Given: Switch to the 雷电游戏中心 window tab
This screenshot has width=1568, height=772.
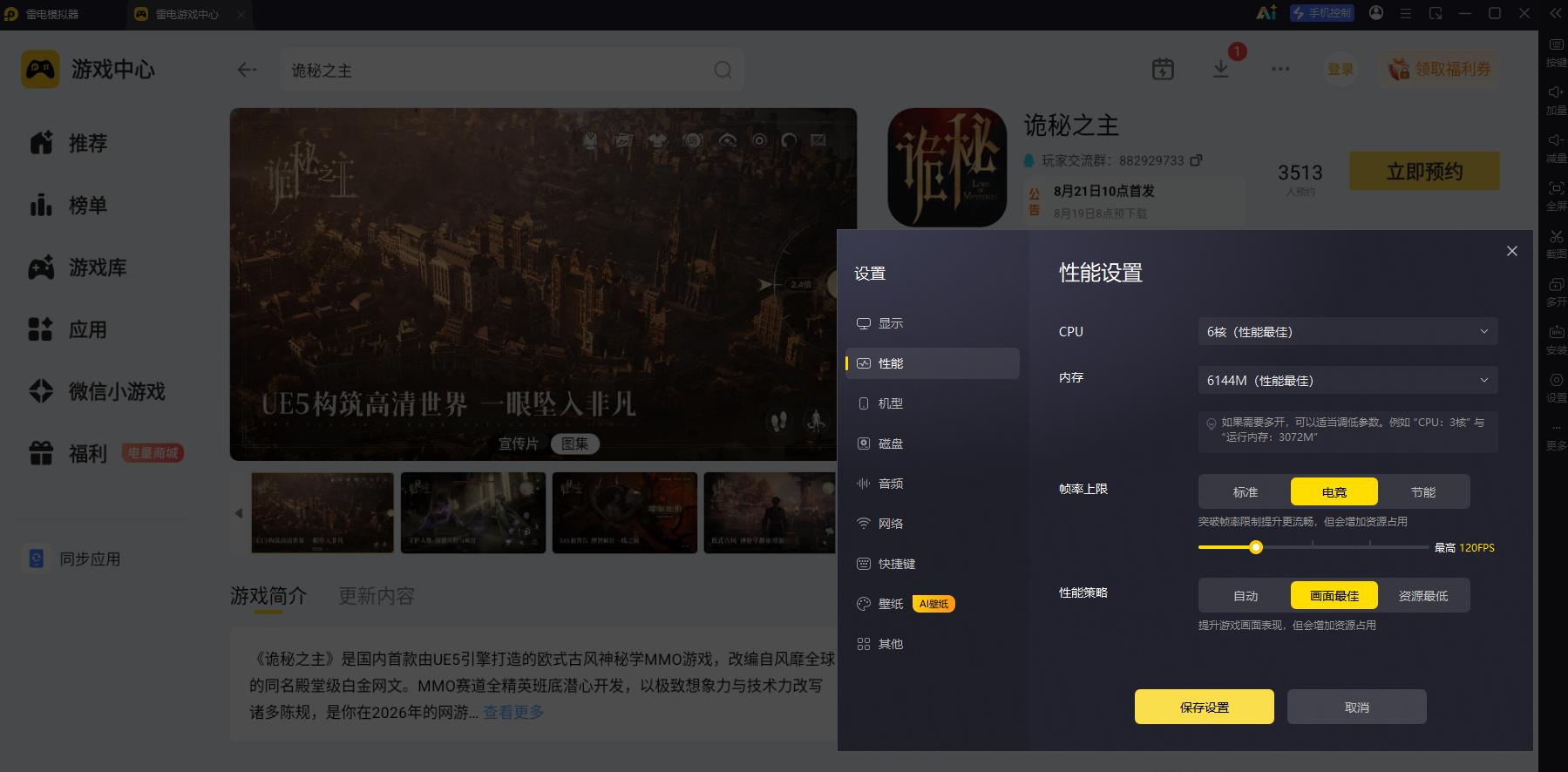Looking at the screenshot, I should click(187, 14).
